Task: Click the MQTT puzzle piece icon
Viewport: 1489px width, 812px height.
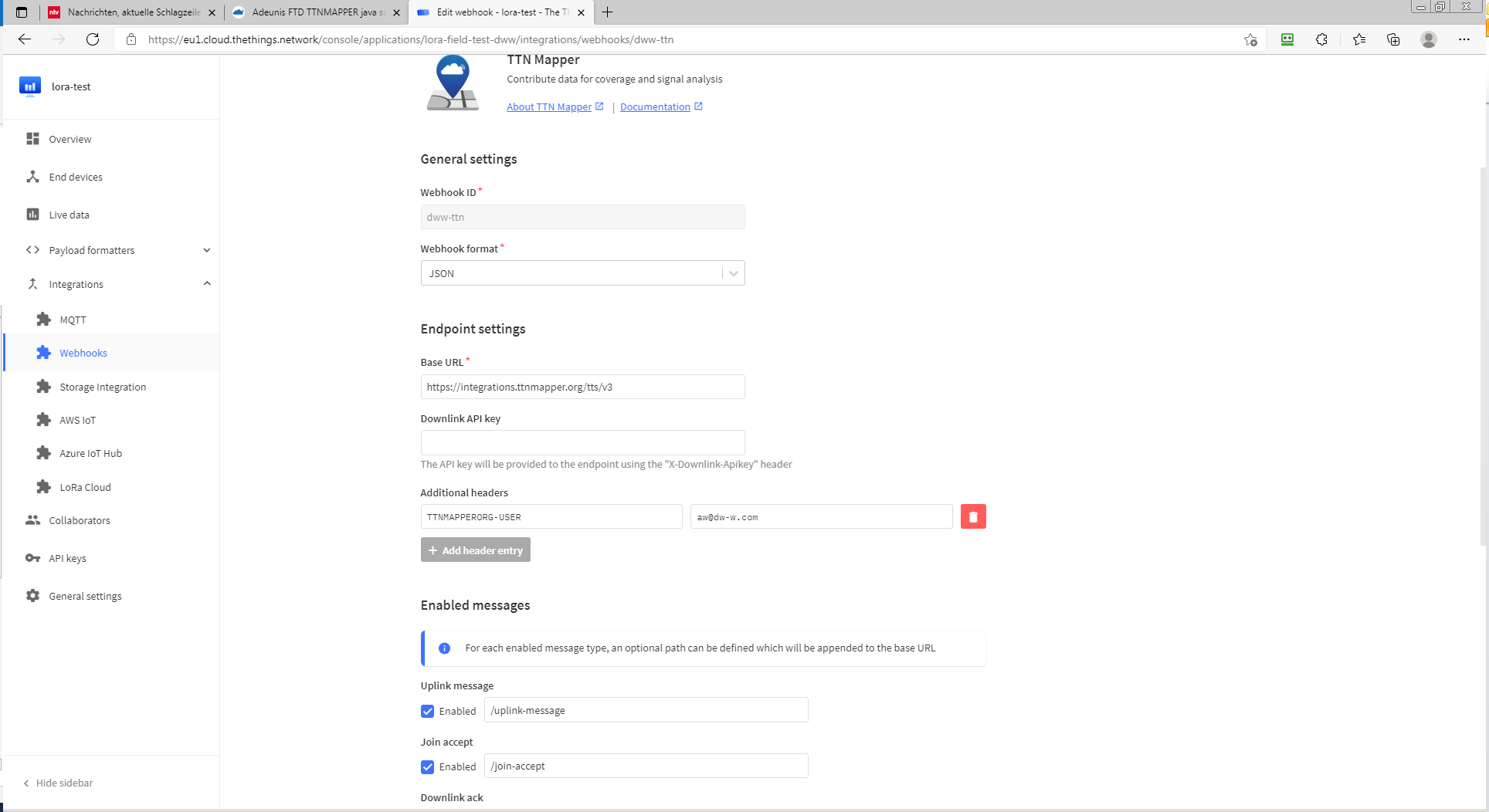Action: (x=44, y=319)
